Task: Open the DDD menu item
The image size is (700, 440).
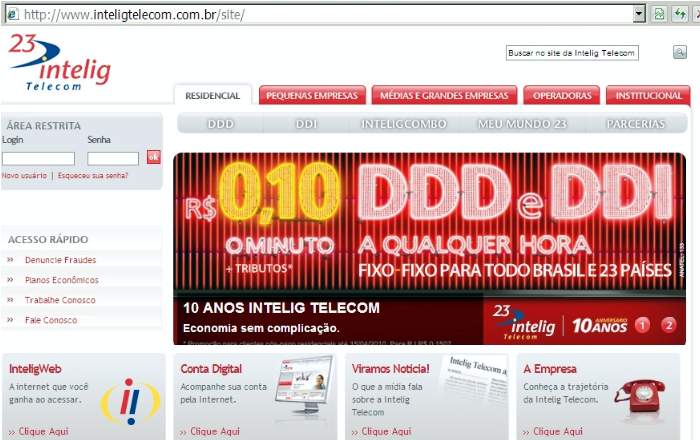Action: 220,124
